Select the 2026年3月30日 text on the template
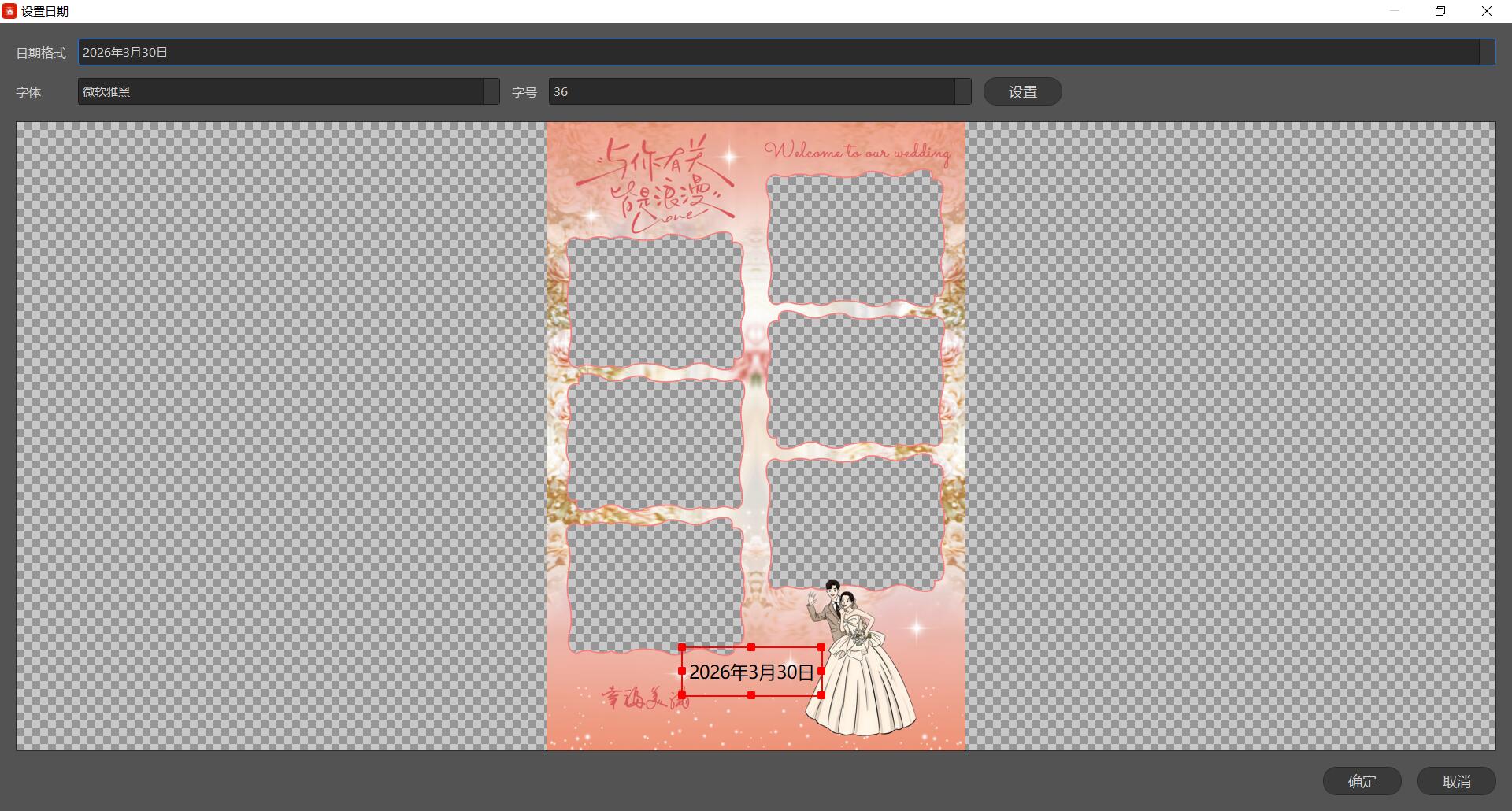The height and width of the screenshot is (811, 1512). click(751, 672)
